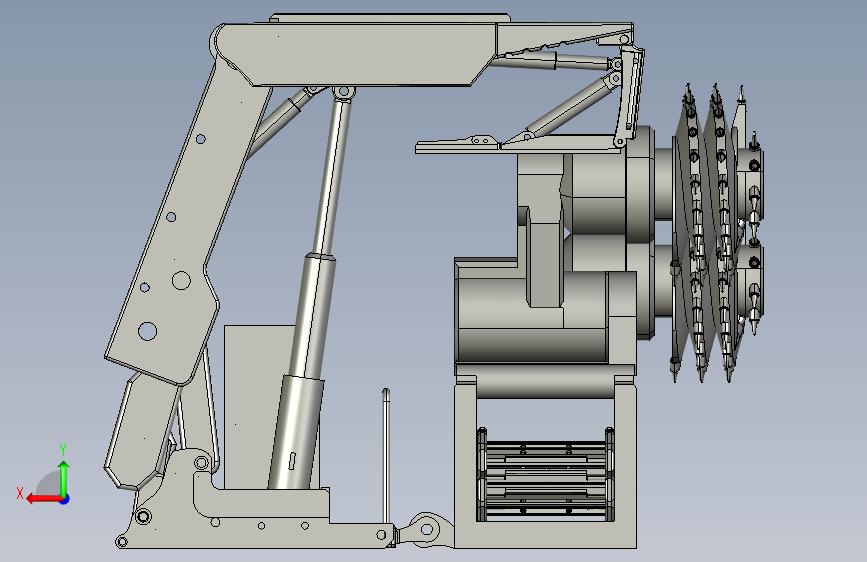Select the thin vertical rod near the base
The image size is (867, 562).
(x=386, y=456)
